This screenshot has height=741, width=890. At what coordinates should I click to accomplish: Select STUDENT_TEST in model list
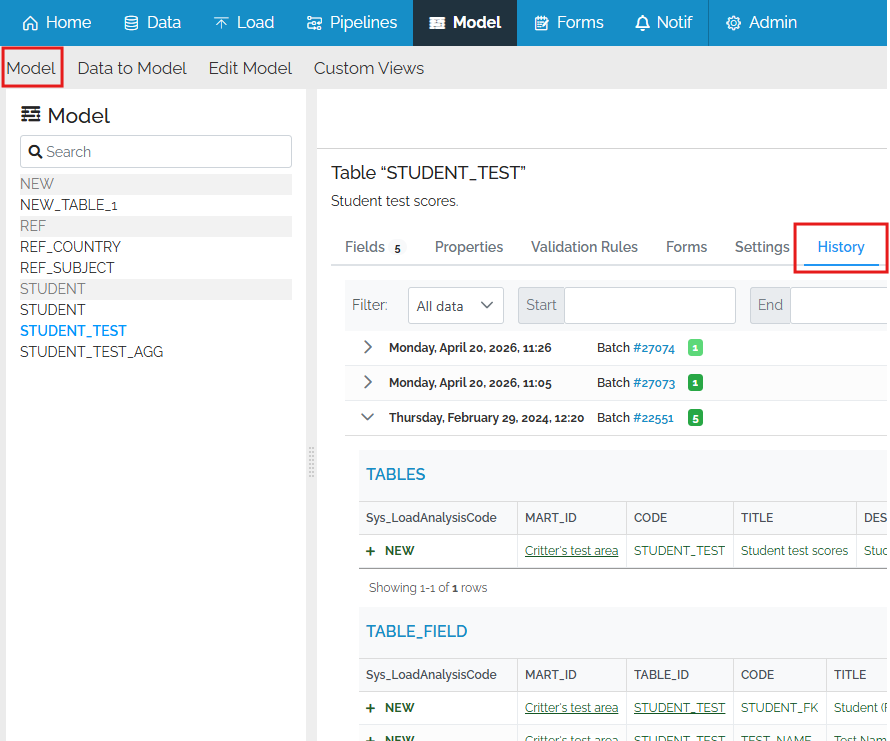click(73, 331)
